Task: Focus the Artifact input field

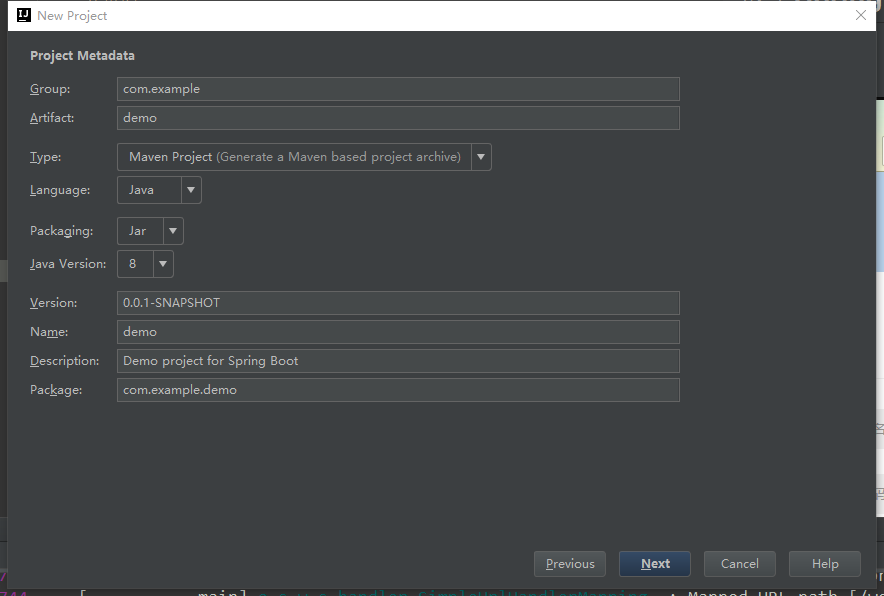Action: pyautogui.click(x=398, y=118)
